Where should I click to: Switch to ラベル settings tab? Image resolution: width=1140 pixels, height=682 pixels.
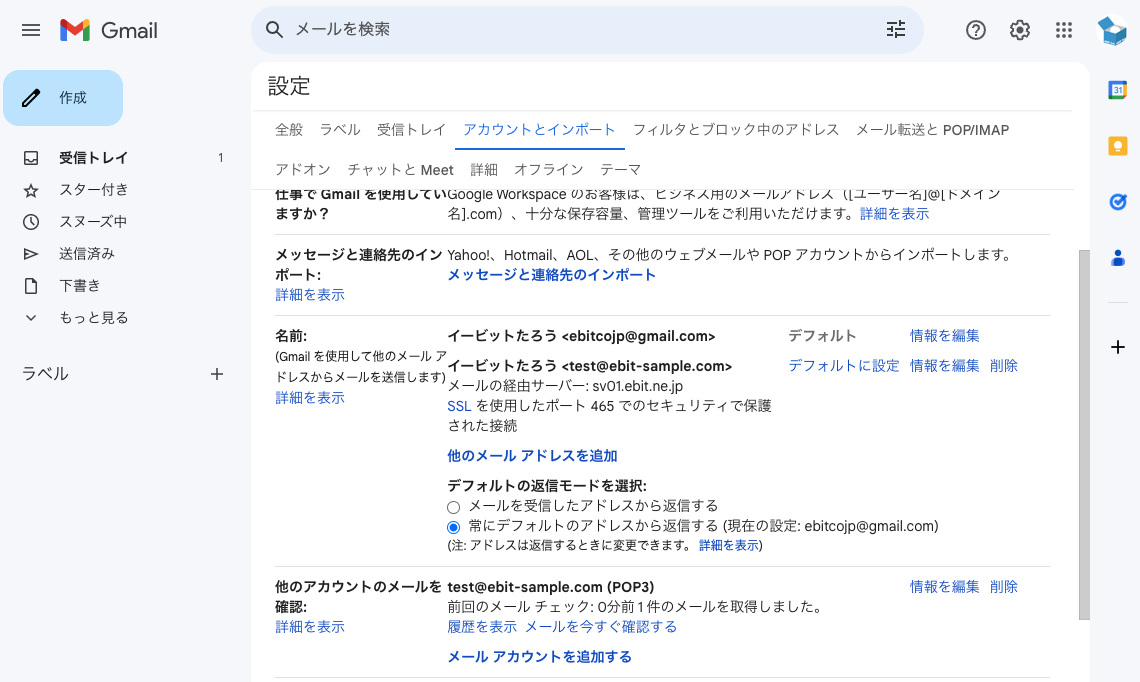[x=340, y=129]
